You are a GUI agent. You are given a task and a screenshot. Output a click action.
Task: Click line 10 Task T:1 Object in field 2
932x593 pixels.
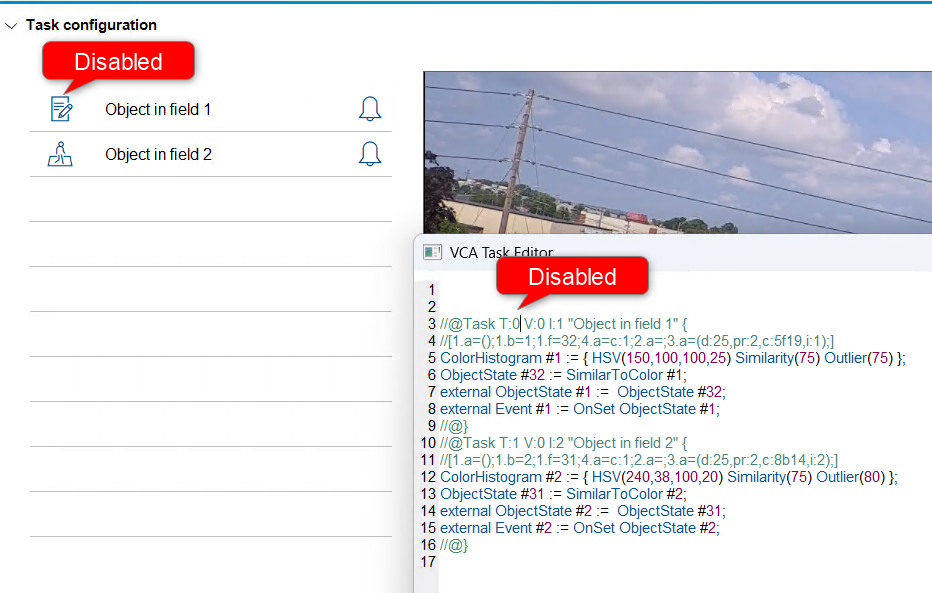563,443
